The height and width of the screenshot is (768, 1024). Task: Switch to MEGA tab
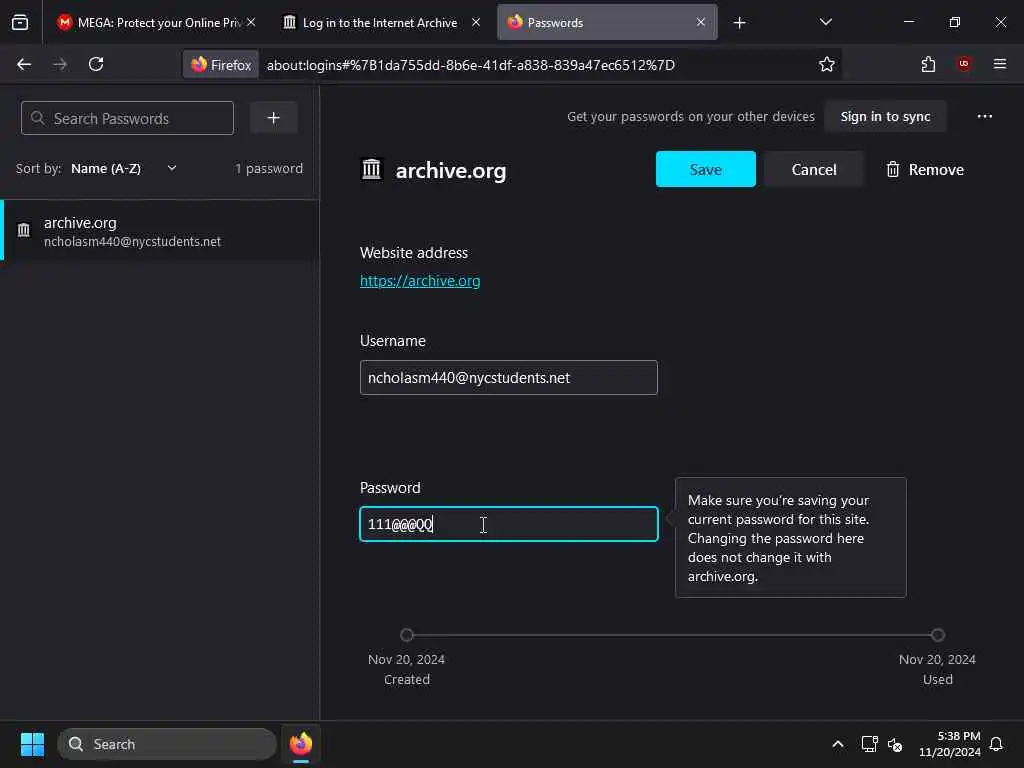pos(157,22)
